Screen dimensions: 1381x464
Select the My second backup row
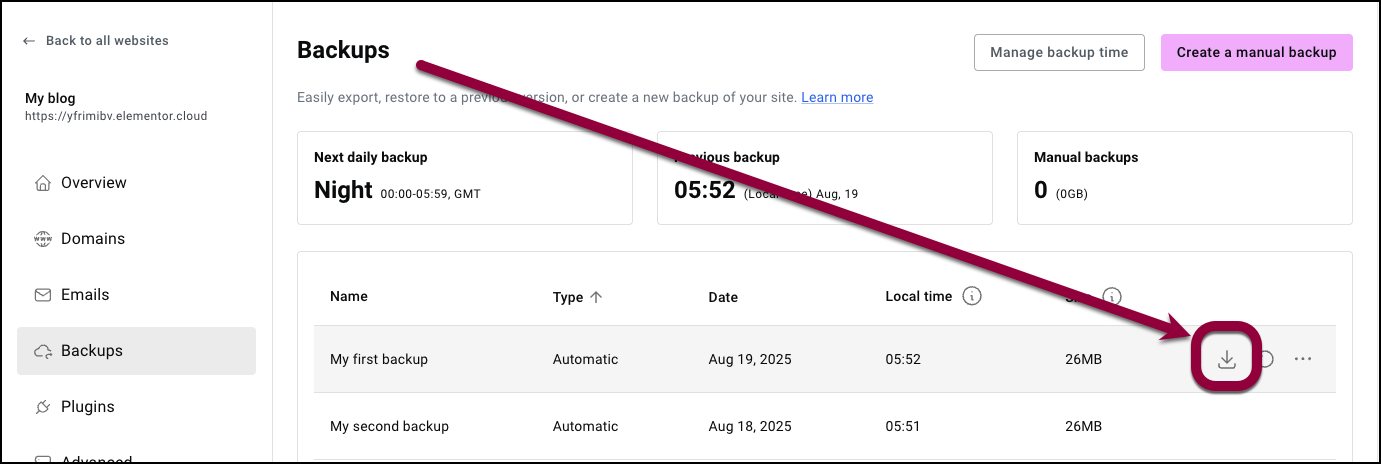click(x=825, y=426)
